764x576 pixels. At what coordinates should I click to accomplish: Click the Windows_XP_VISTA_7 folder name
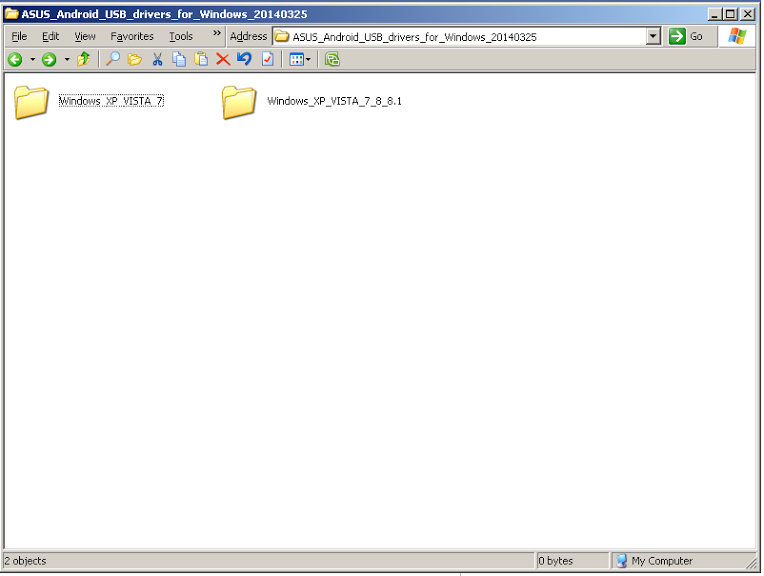(111, 101)
